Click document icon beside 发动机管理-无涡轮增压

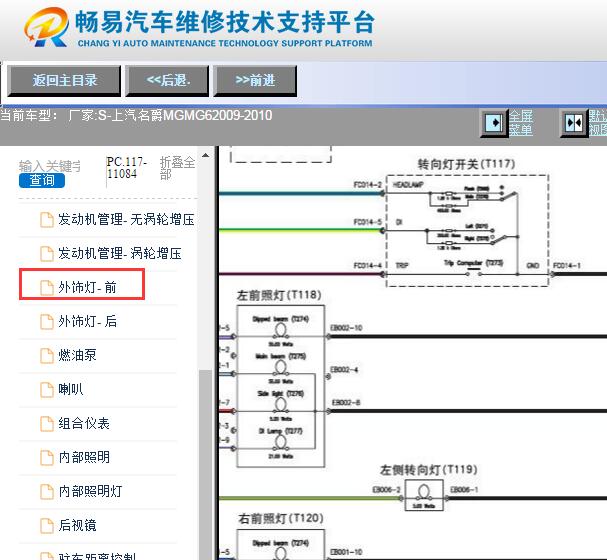[x=47, y=220]
